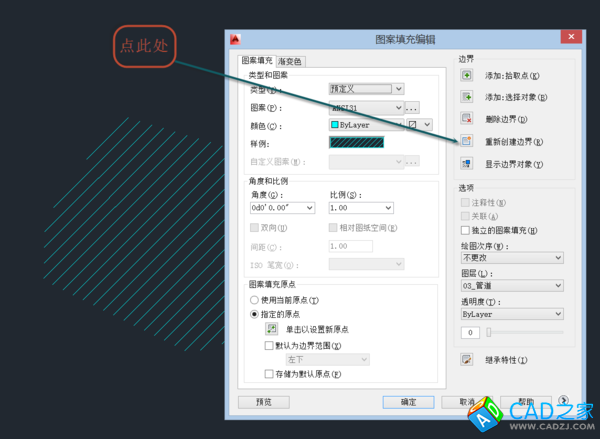Viewport: 600px width, 439px height.
Task: Open pattern browser with the ellipsis button
Action: 412,107
